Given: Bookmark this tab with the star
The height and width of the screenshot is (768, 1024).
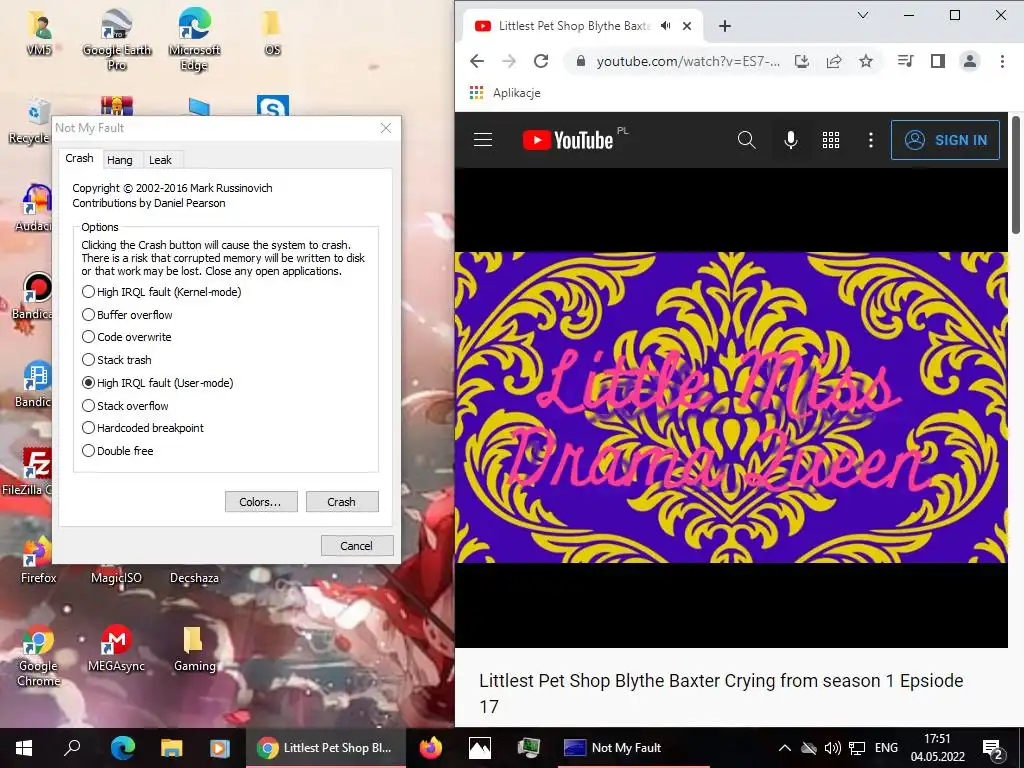Looking at the screenshot, I should pos(865,61).
